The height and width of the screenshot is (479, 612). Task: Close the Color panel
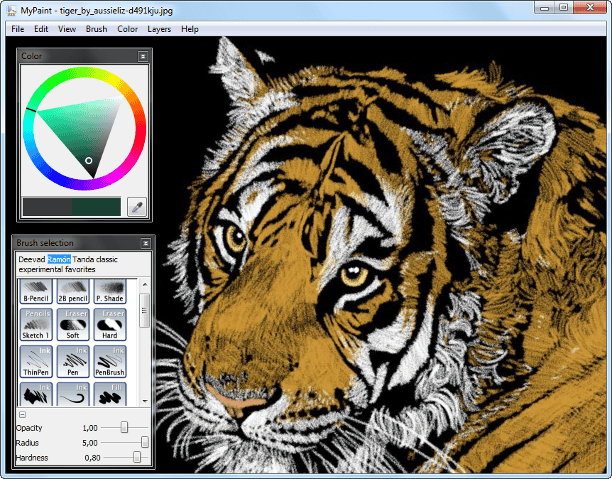(143, 57)
